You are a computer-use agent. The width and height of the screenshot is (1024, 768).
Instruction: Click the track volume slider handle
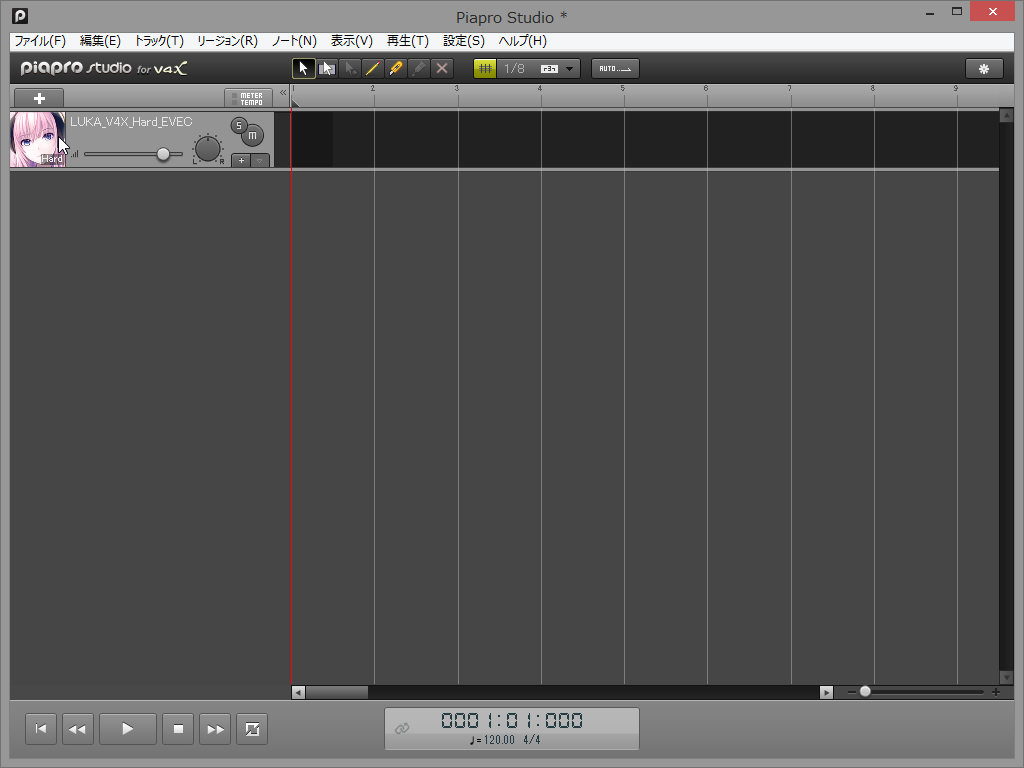[x=163, y=154]
